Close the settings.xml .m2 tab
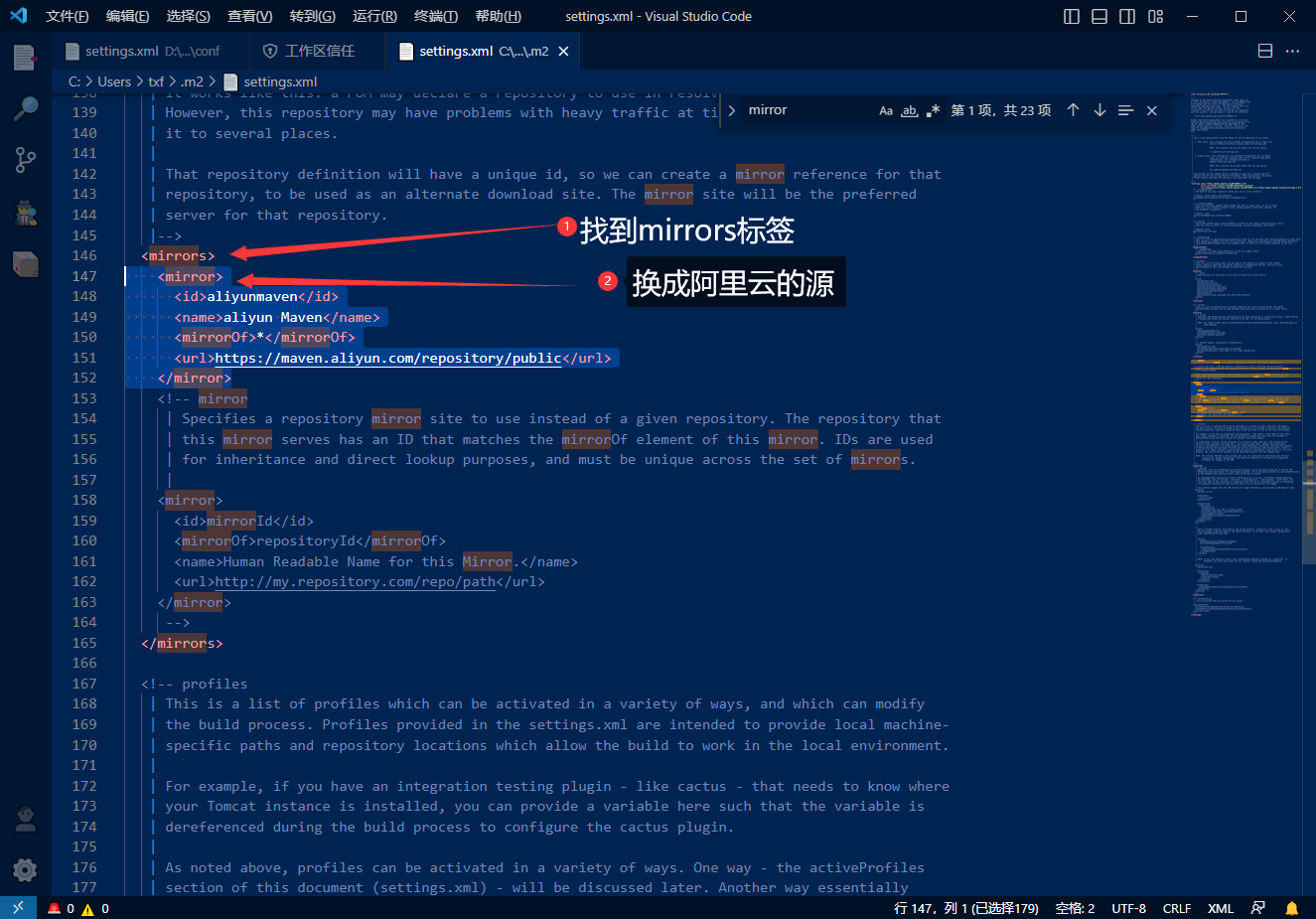Image resolution: width=1316 pixels, height=919 pixels. (563, 51)
